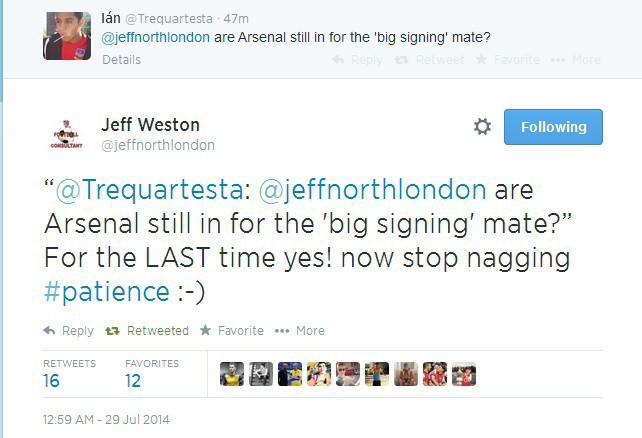
Task: Click the faded Favorite star on Ián's tweet
Action: (481, 60)
